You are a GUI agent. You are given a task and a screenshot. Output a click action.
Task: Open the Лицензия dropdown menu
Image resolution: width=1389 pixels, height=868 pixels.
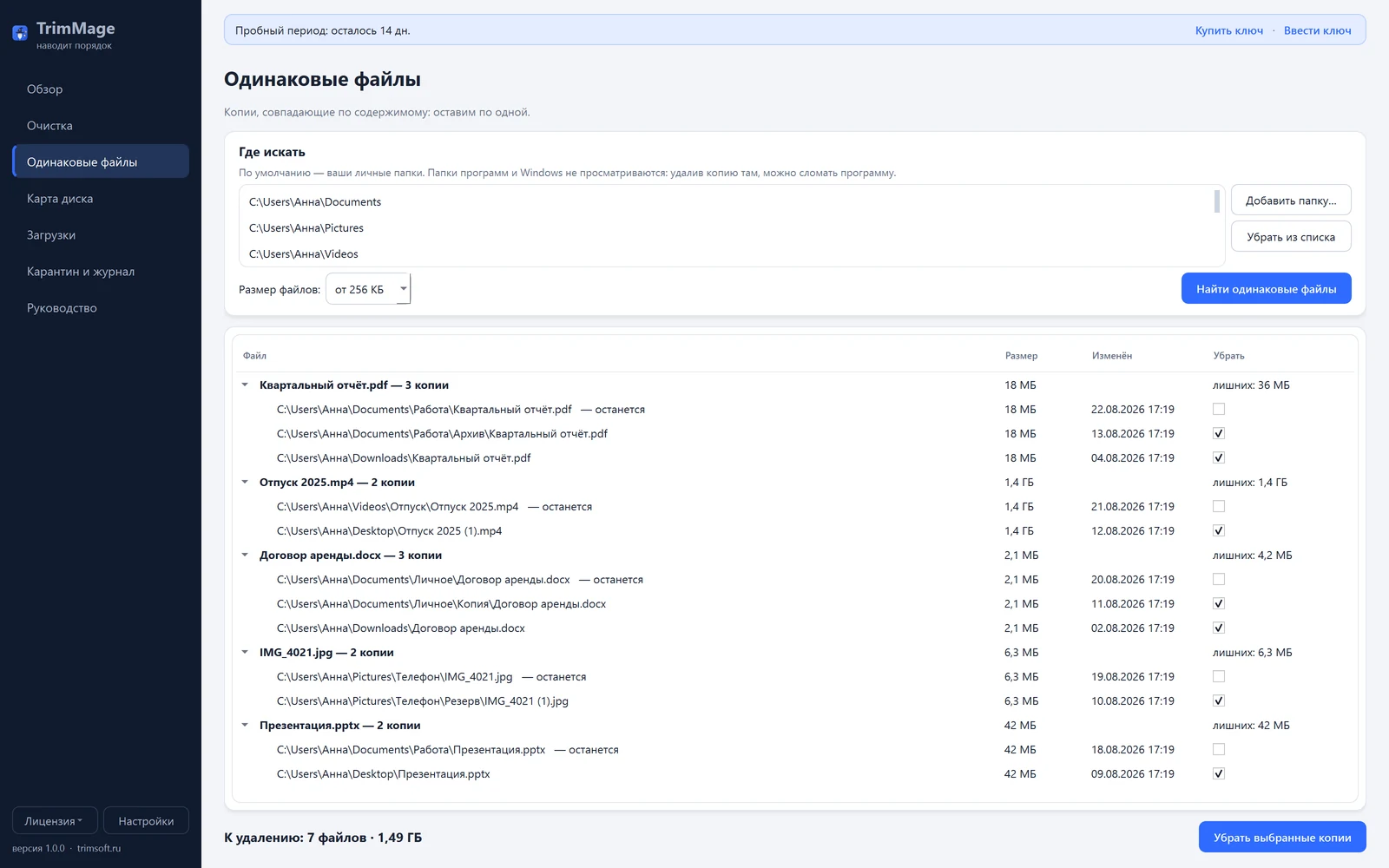(x=55, y=821)
